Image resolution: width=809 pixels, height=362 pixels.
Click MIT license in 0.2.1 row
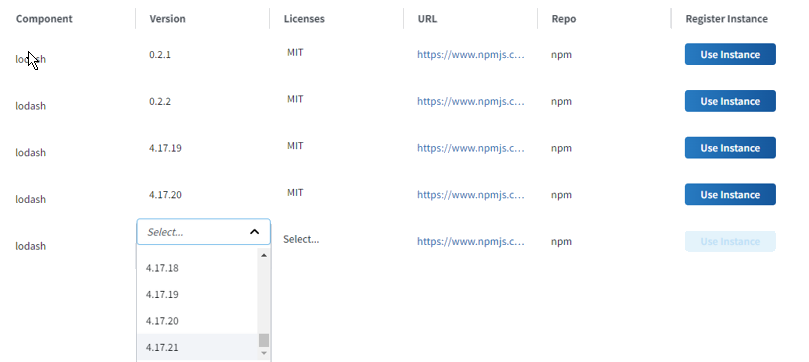pyautogui.click(x=295, y=52)
